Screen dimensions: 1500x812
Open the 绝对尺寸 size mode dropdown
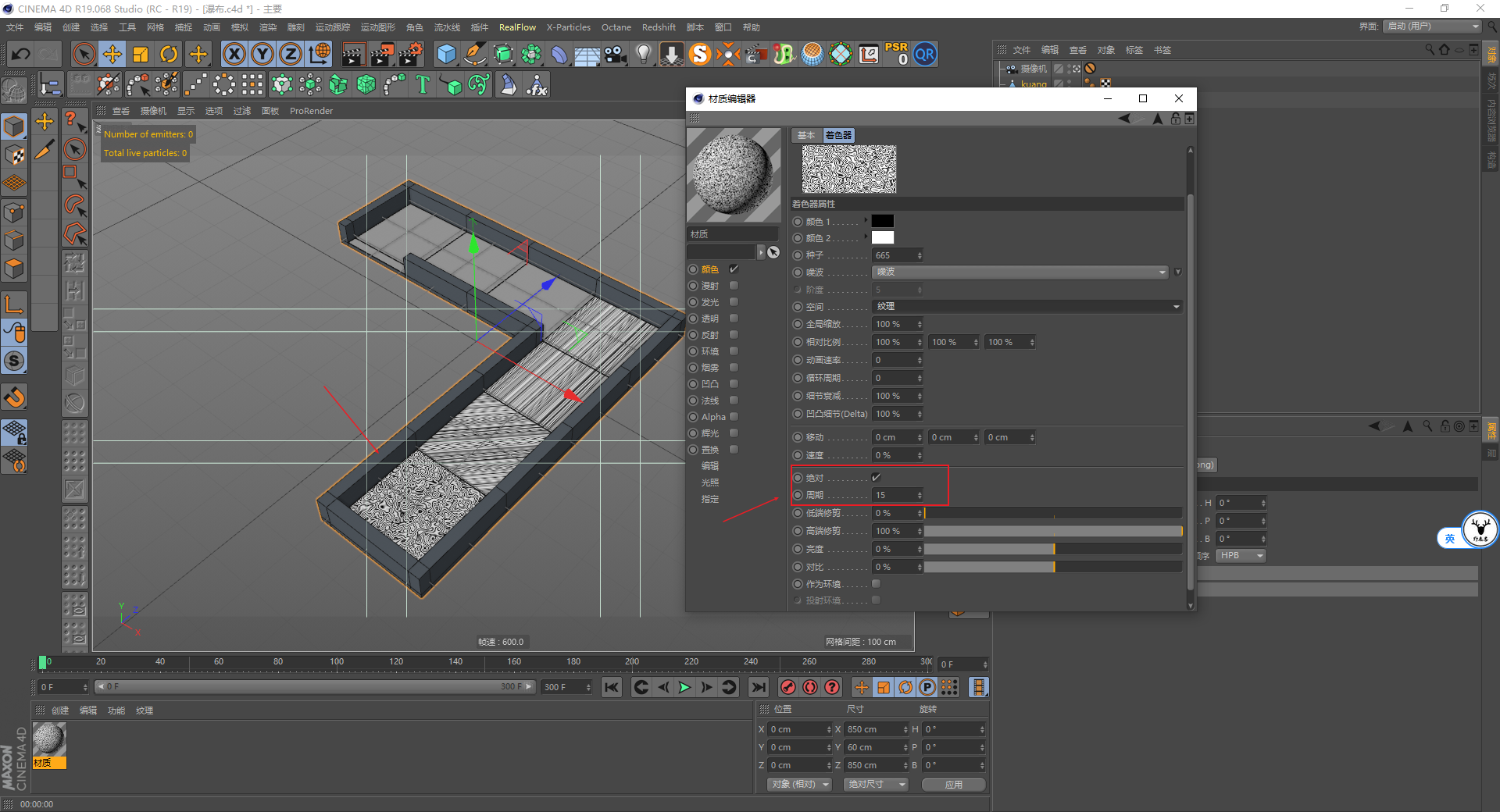click(x=876, y=784)
